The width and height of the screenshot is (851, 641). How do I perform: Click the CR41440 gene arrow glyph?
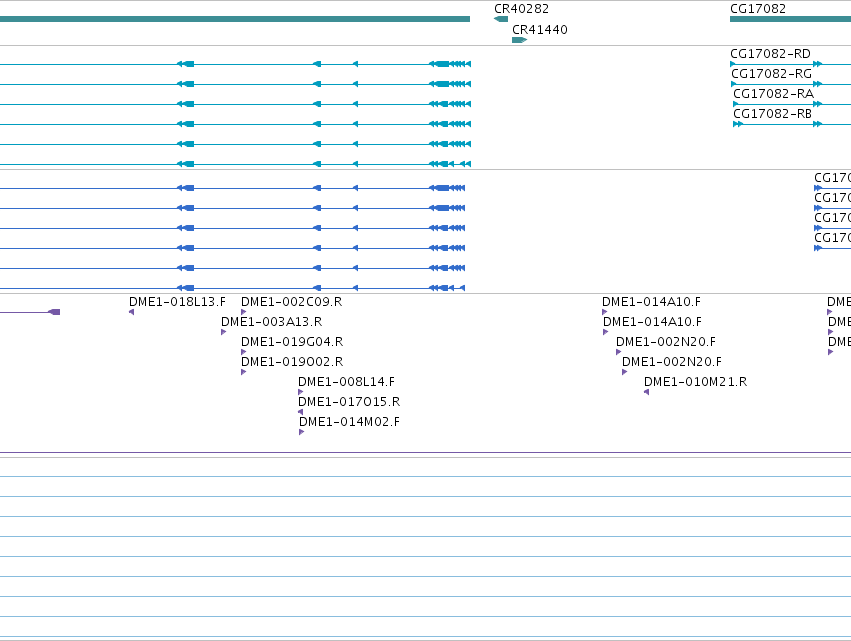(x=519, y=40)
